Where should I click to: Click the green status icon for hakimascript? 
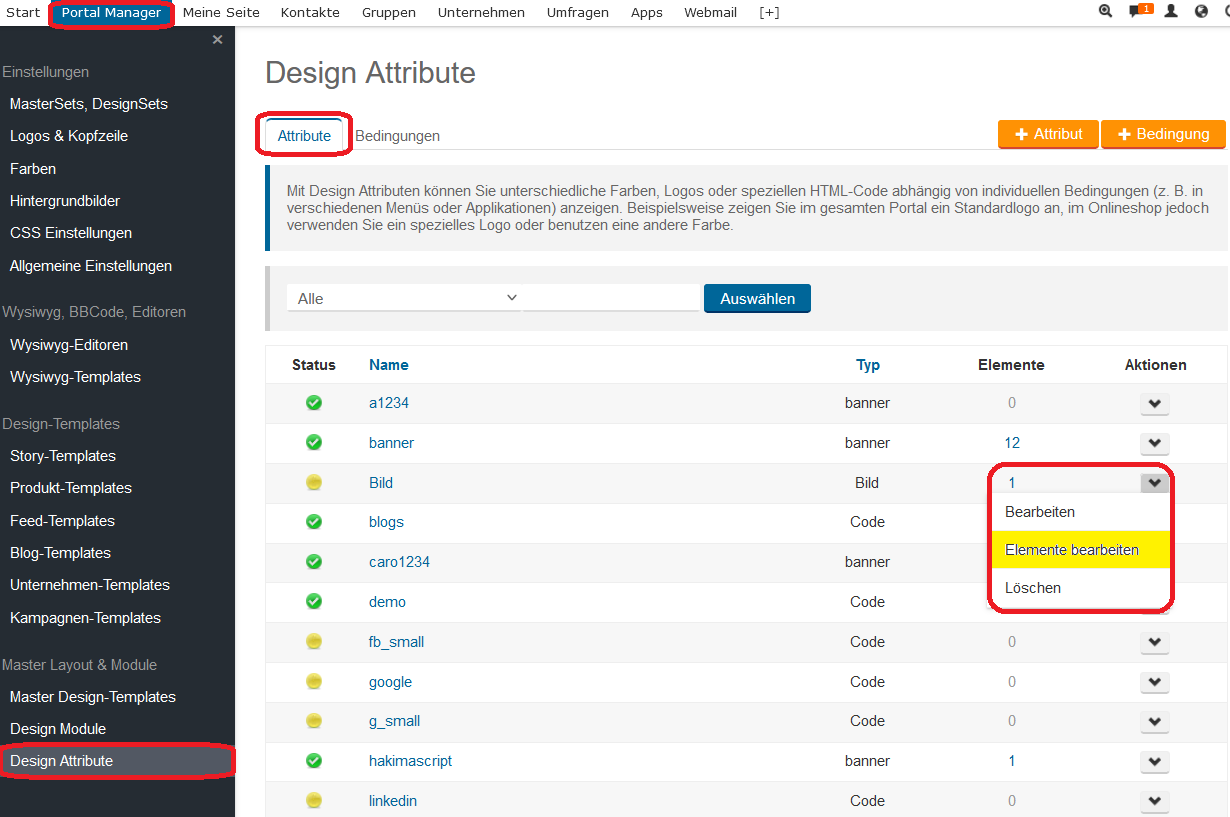click(314, 761)
